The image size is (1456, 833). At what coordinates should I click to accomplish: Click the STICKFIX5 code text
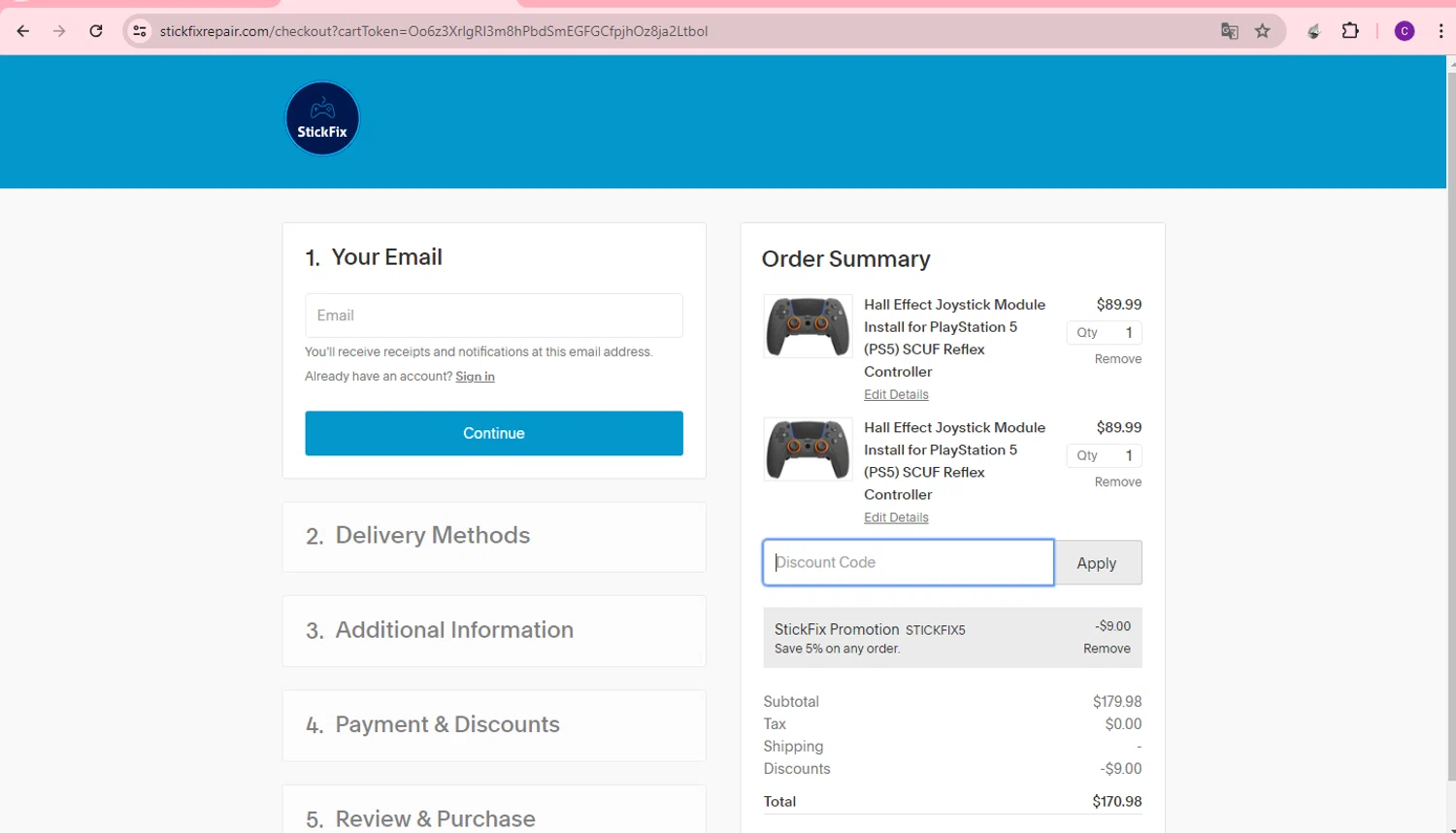click(x=935, y=630)
